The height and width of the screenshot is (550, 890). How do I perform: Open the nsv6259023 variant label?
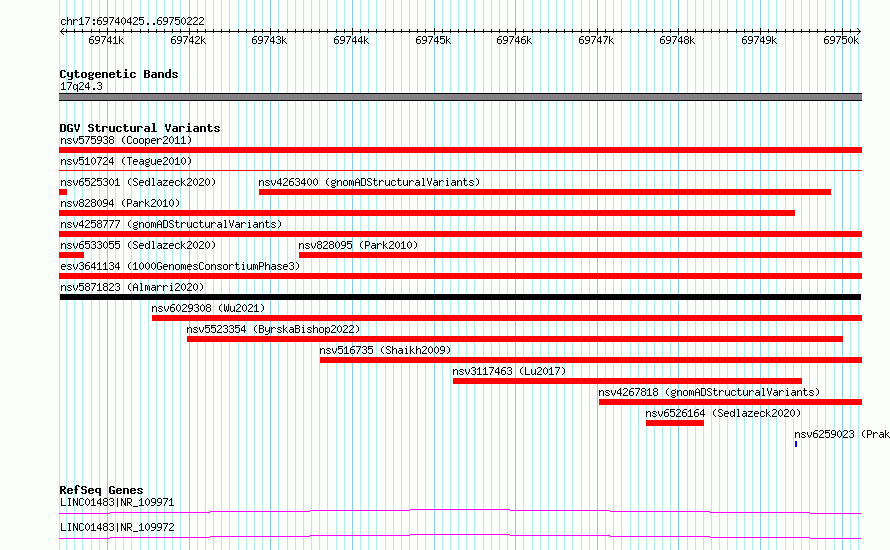pyautogui.click(x=842, y=434)
